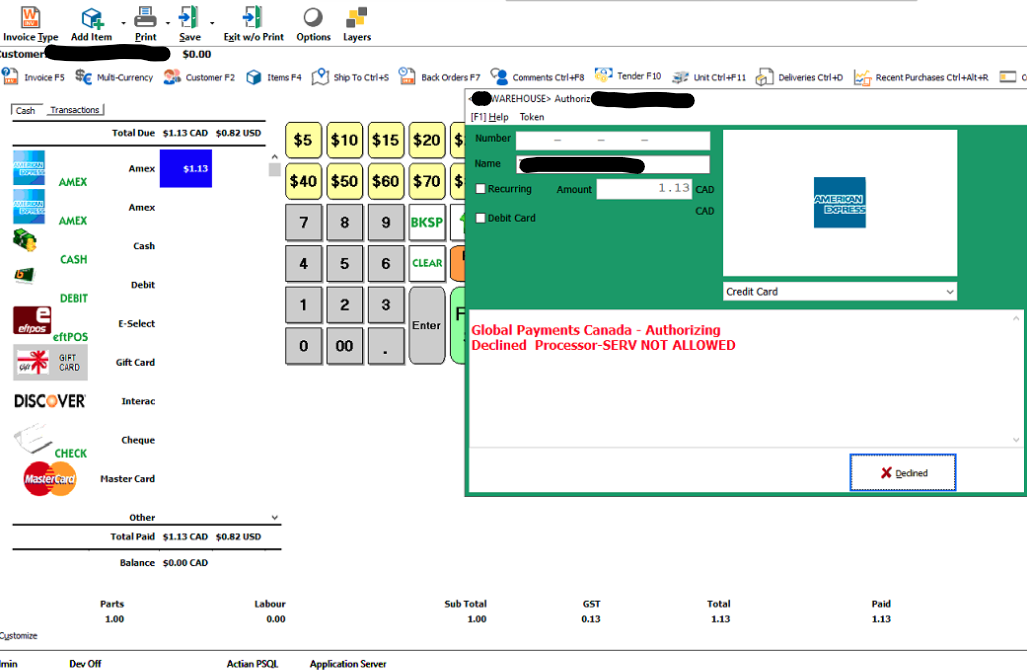1027x672 pixels.
Task: Select the CASH payment icon
Action: 25,240
